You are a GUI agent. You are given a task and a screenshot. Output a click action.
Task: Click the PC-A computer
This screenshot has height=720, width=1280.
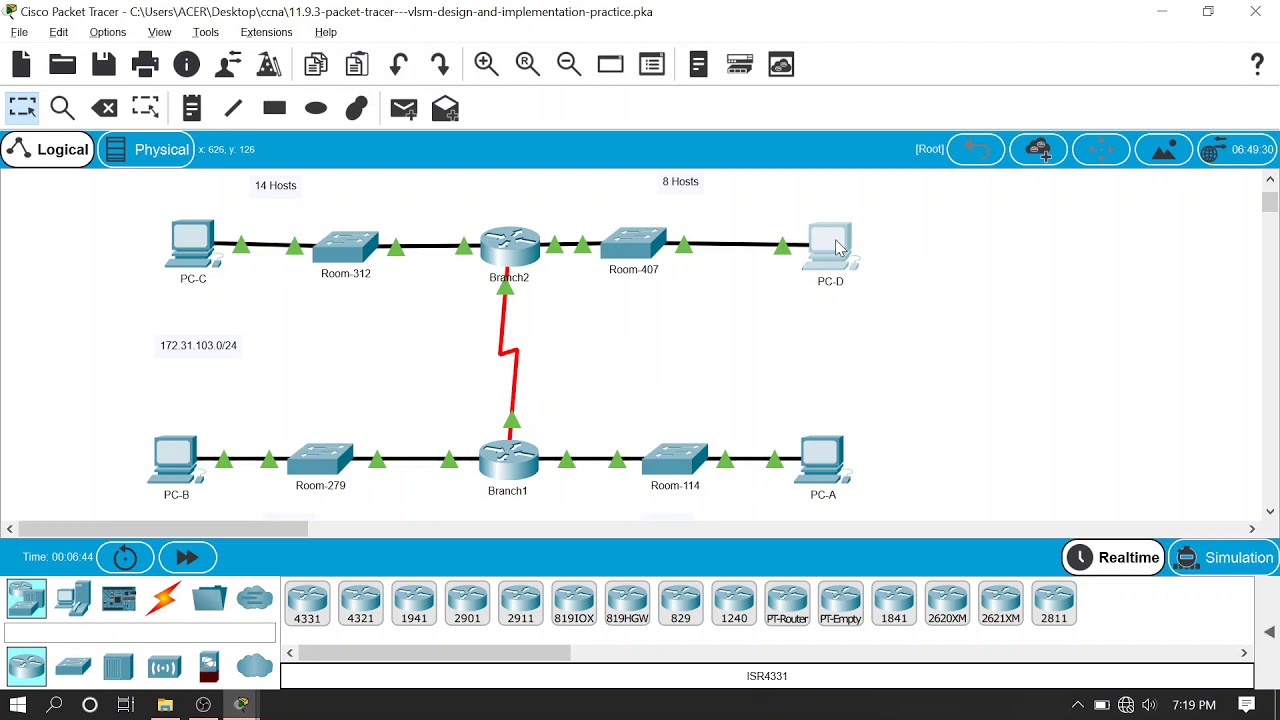(x=823, y=460)
